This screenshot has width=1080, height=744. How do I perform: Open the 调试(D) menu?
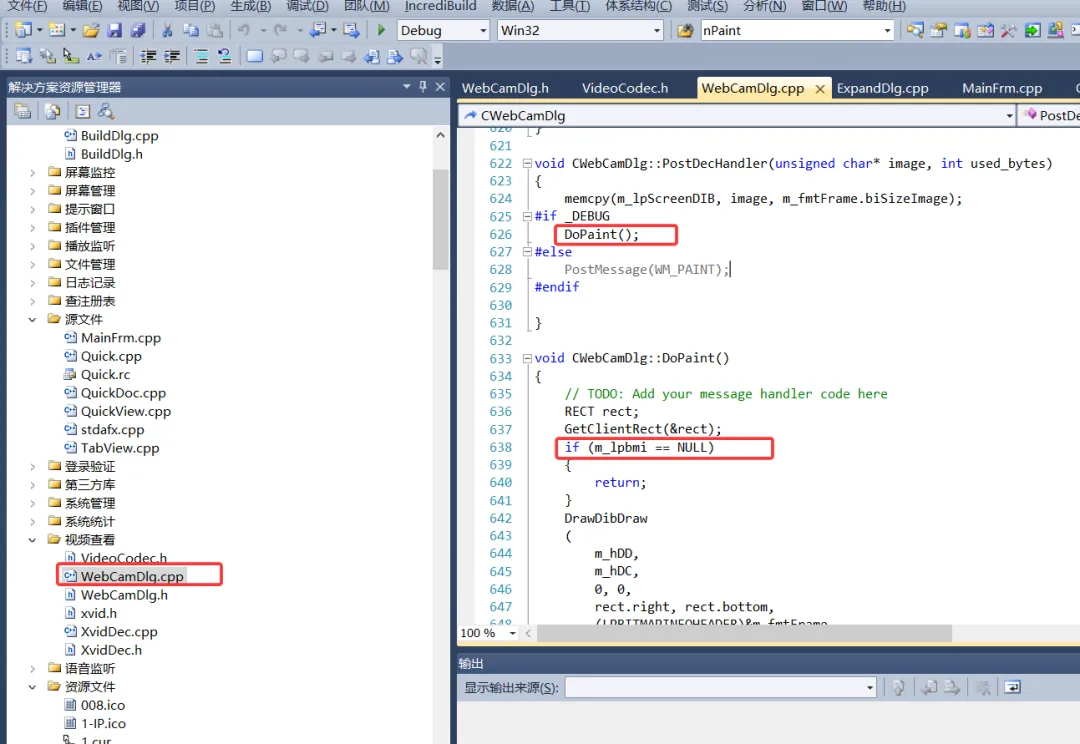(307, 6)
